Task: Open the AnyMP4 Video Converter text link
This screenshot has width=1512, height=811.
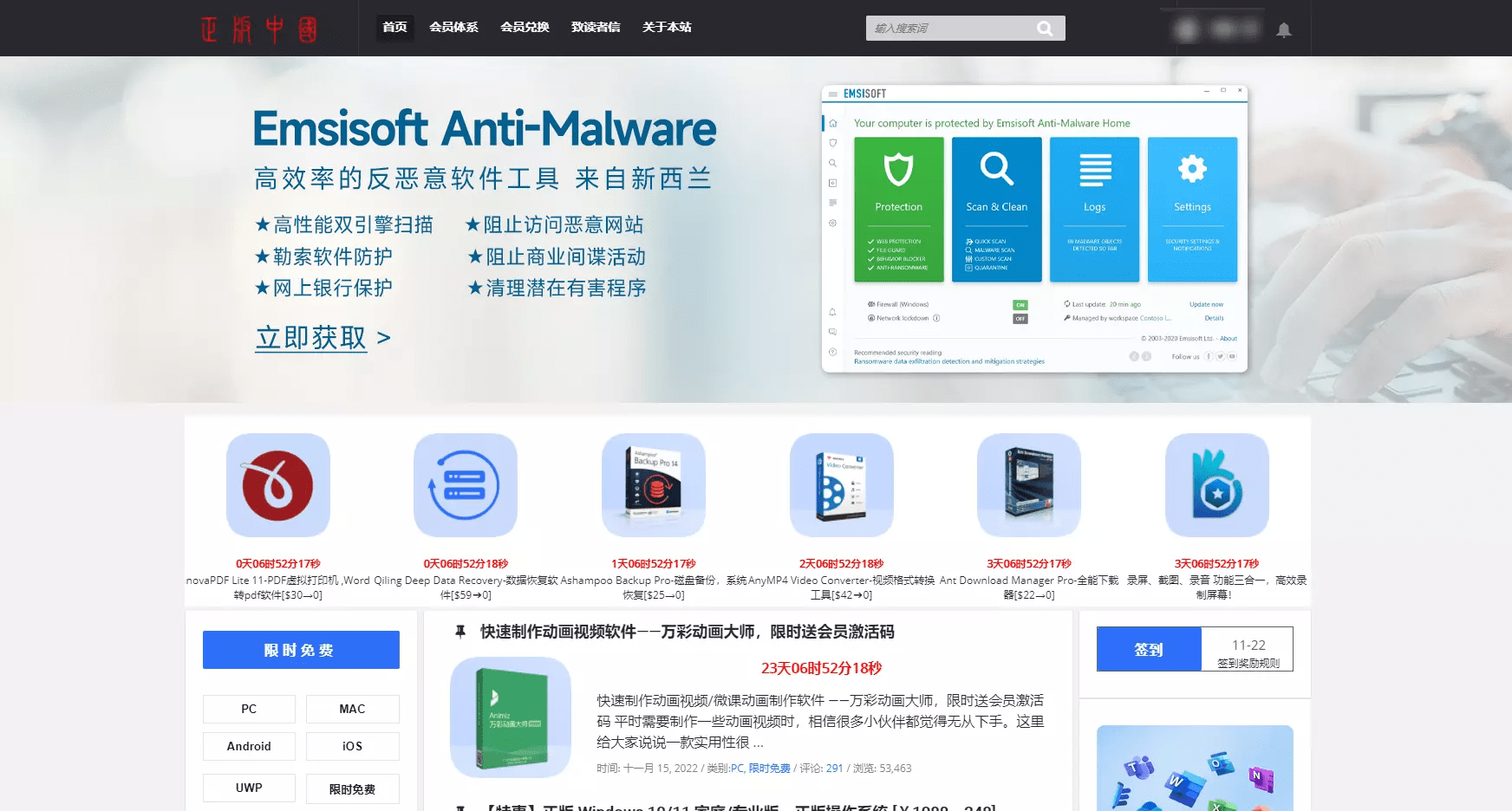Action: pyautogui.click(x=842, y=587)
